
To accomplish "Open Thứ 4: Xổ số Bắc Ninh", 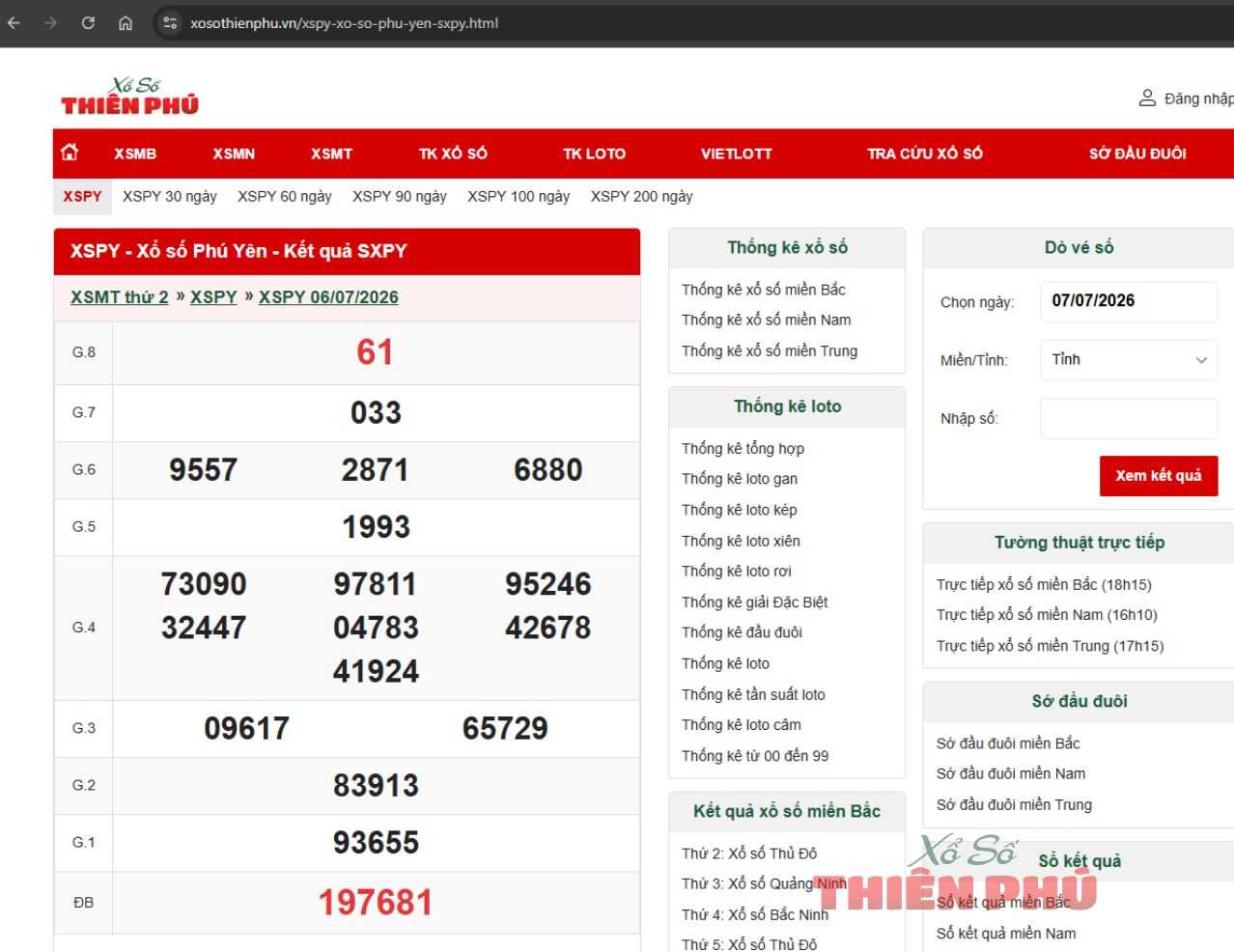I will click(x=755, y=914).
